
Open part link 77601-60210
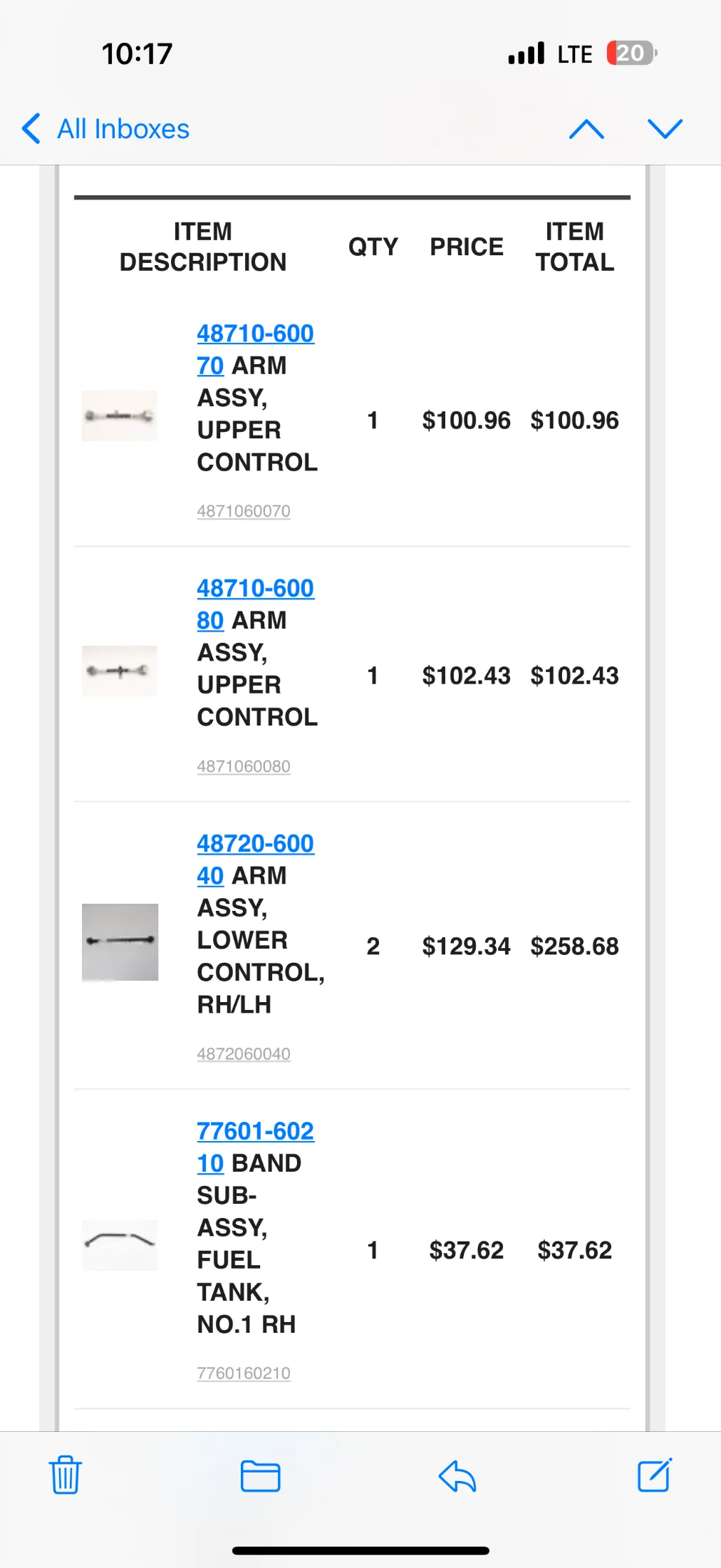coord(254,1131)
